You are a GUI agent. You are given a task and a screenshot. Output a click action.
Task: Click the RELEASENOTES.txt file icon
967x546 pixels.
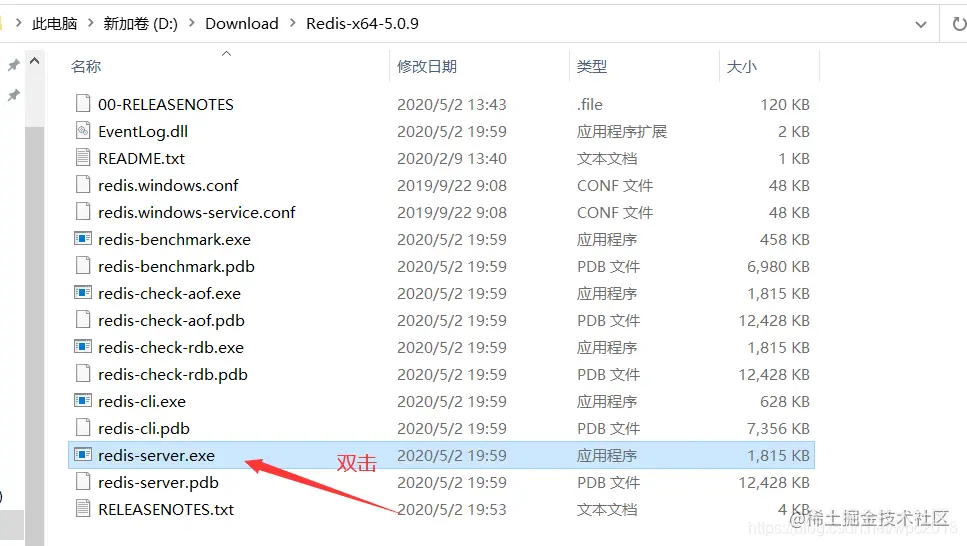coord(83,509)
